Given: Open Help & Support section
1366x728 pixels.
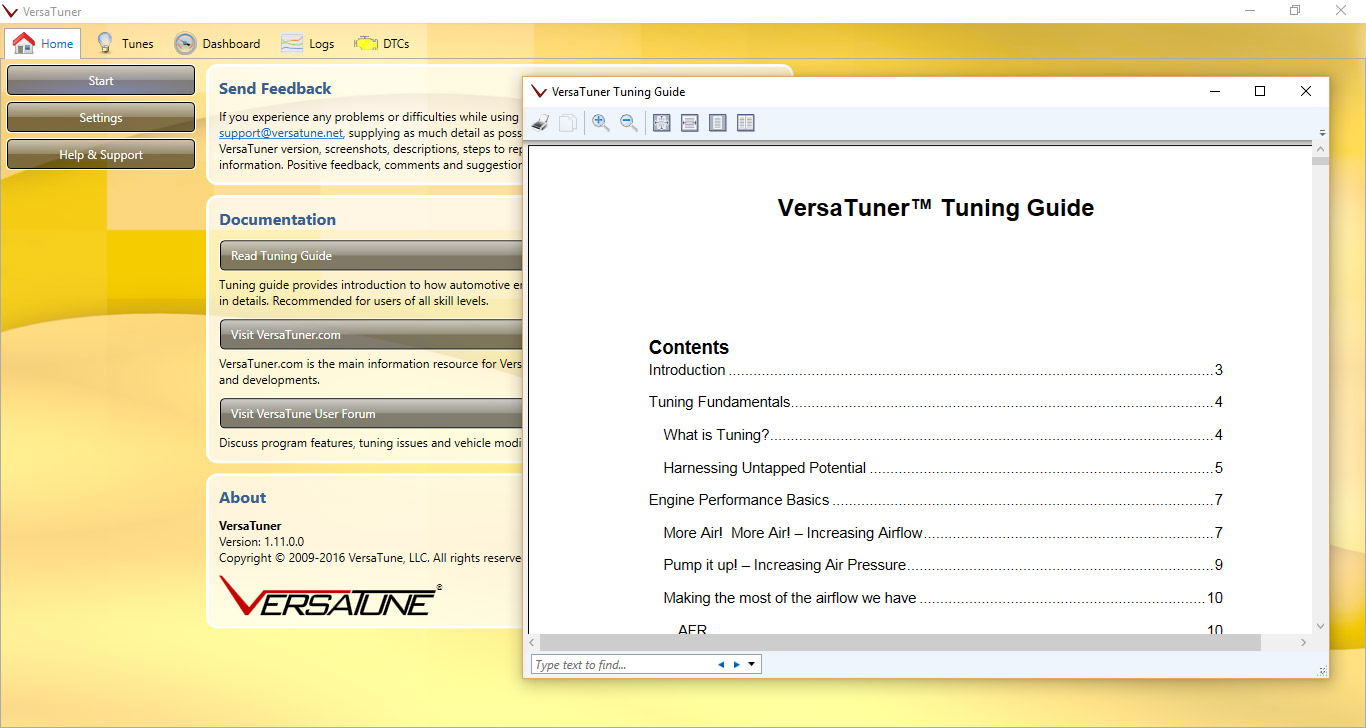Looking at the screenshot, I should [101, 155].
